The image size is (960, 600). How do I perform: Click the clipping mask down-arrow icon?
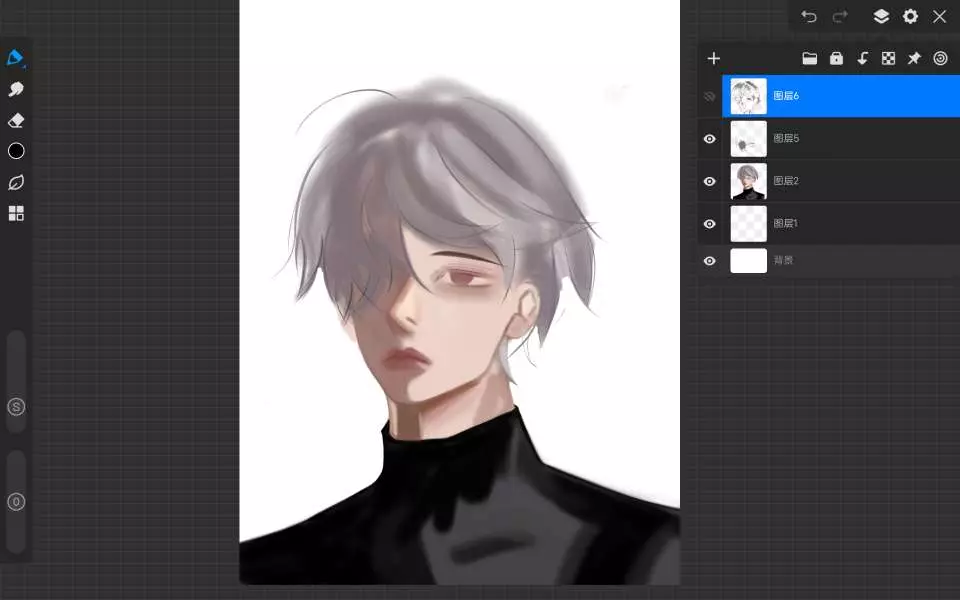pyautogui.click(x=862, y=58)
